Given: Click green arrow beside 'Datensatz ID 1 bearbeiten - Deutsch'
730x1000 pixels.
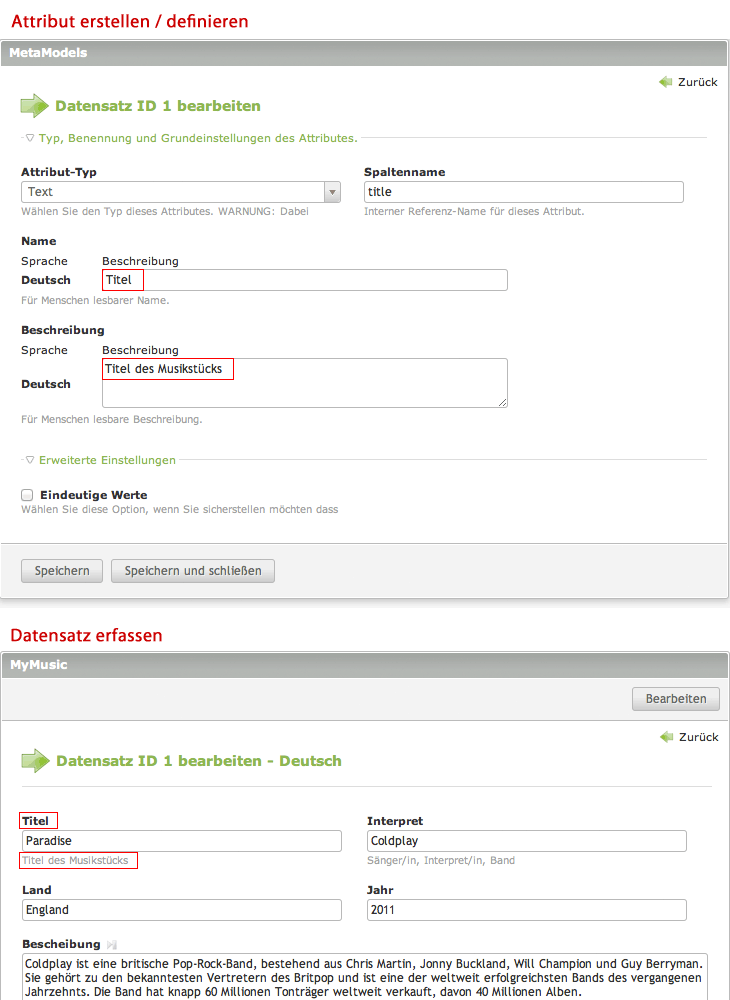Looking at the screenshot, I should 36,761.
